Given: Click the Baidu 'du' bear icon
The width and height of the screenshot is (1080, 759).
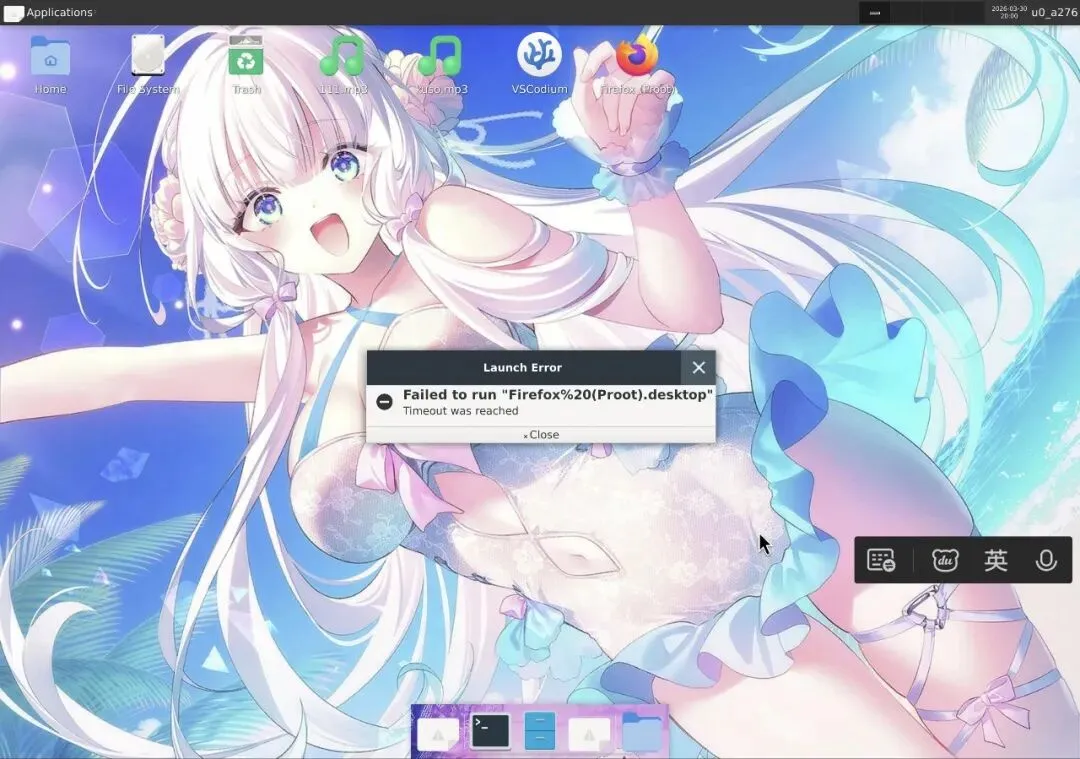Looking at the screenshot, I should 945,560.
